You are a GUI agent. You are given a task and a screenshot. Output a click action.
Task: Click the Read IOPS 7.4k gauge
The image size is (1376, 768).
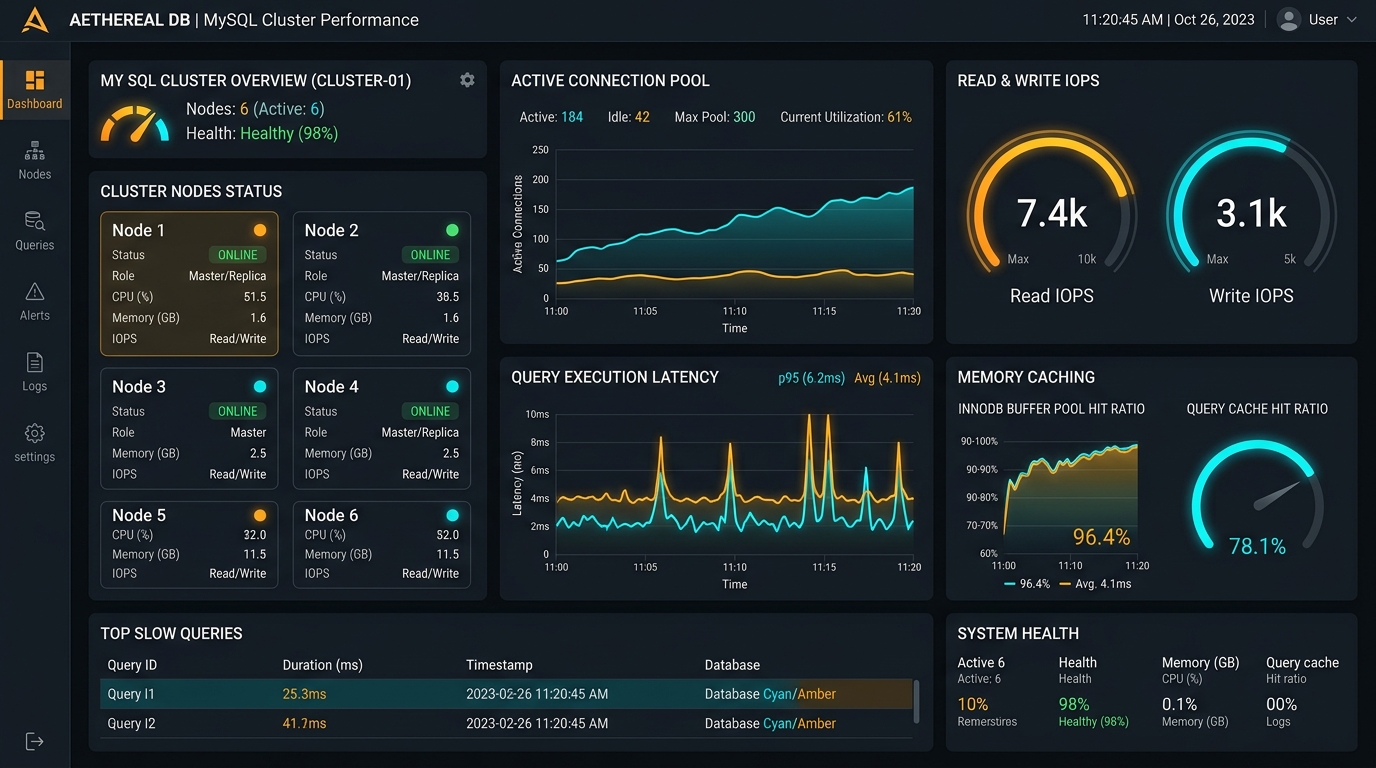1052,205
